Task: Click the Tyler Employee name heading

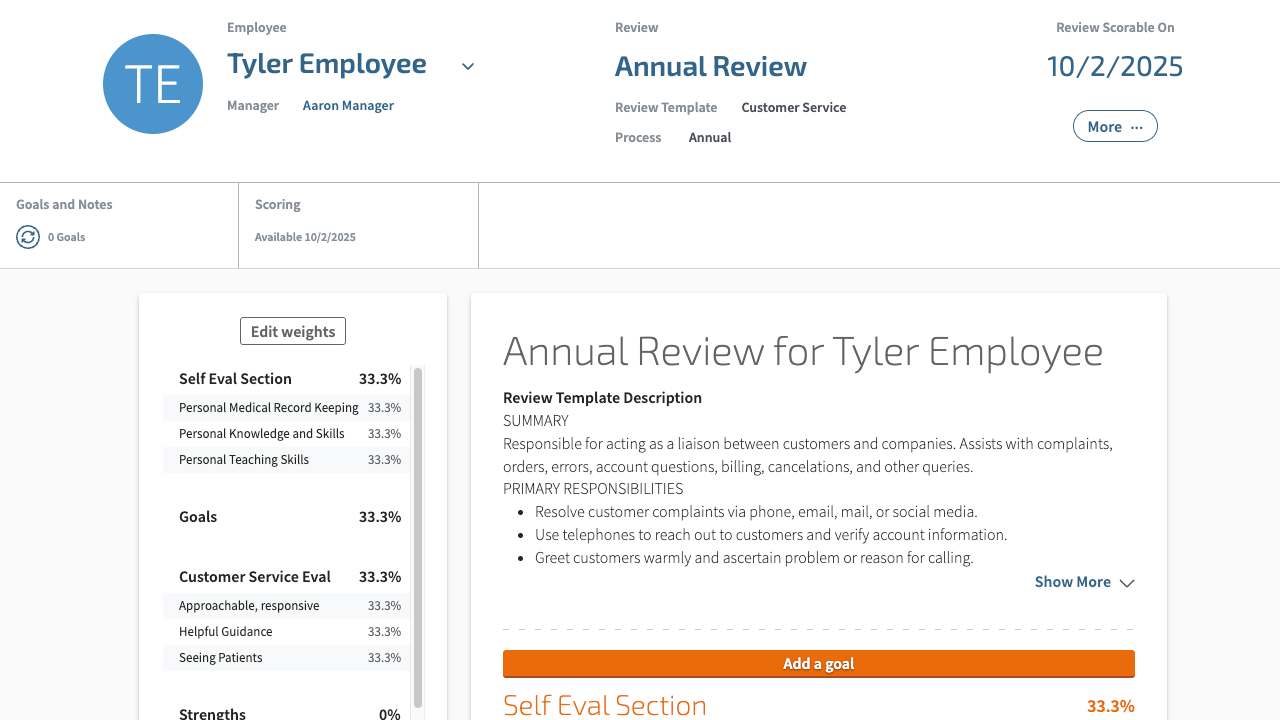Action: click(x=327, y=64)
